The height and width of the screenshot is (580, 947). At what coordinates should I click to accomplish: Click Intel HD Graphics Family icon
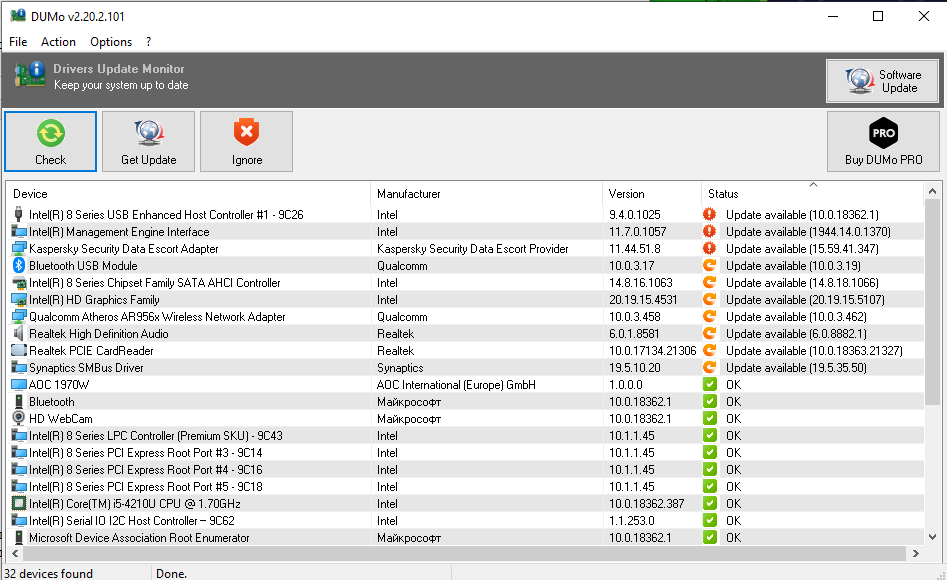point(19,299)
